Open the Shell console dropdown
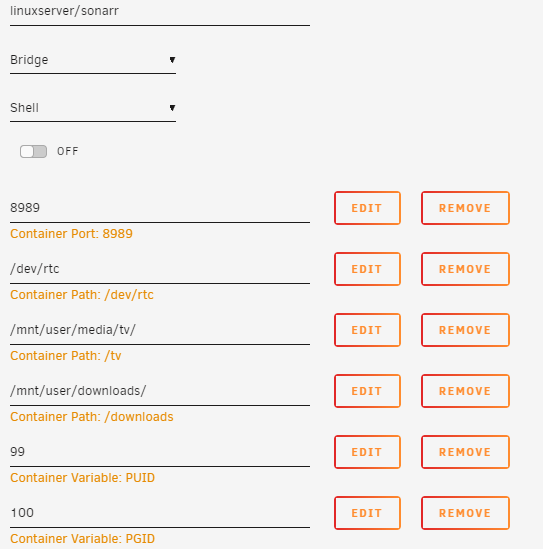 (x=93, y=108)
